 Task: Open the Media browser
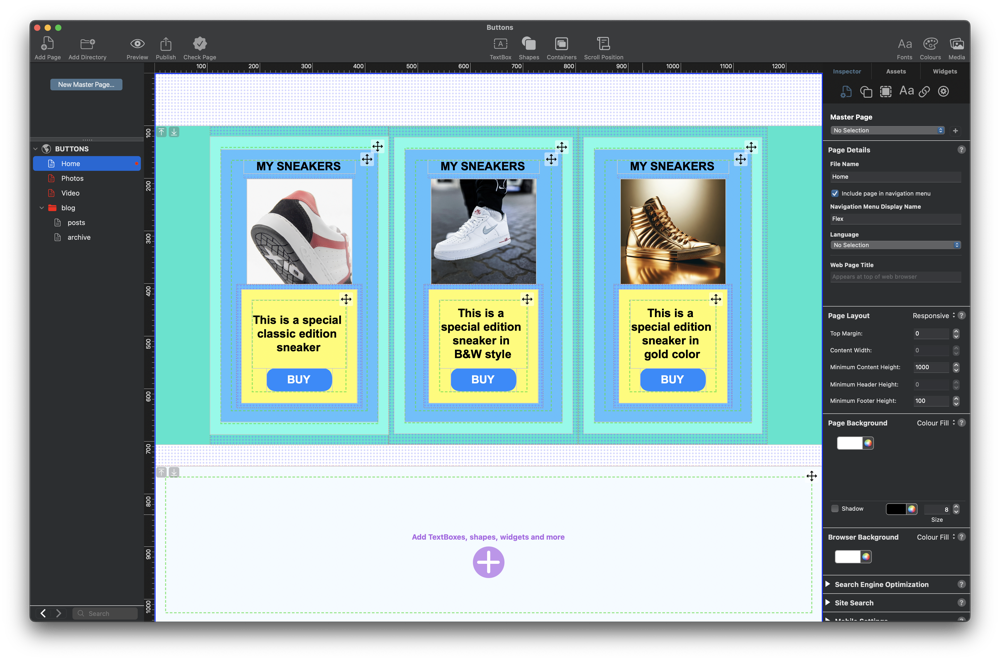(957, 43)
